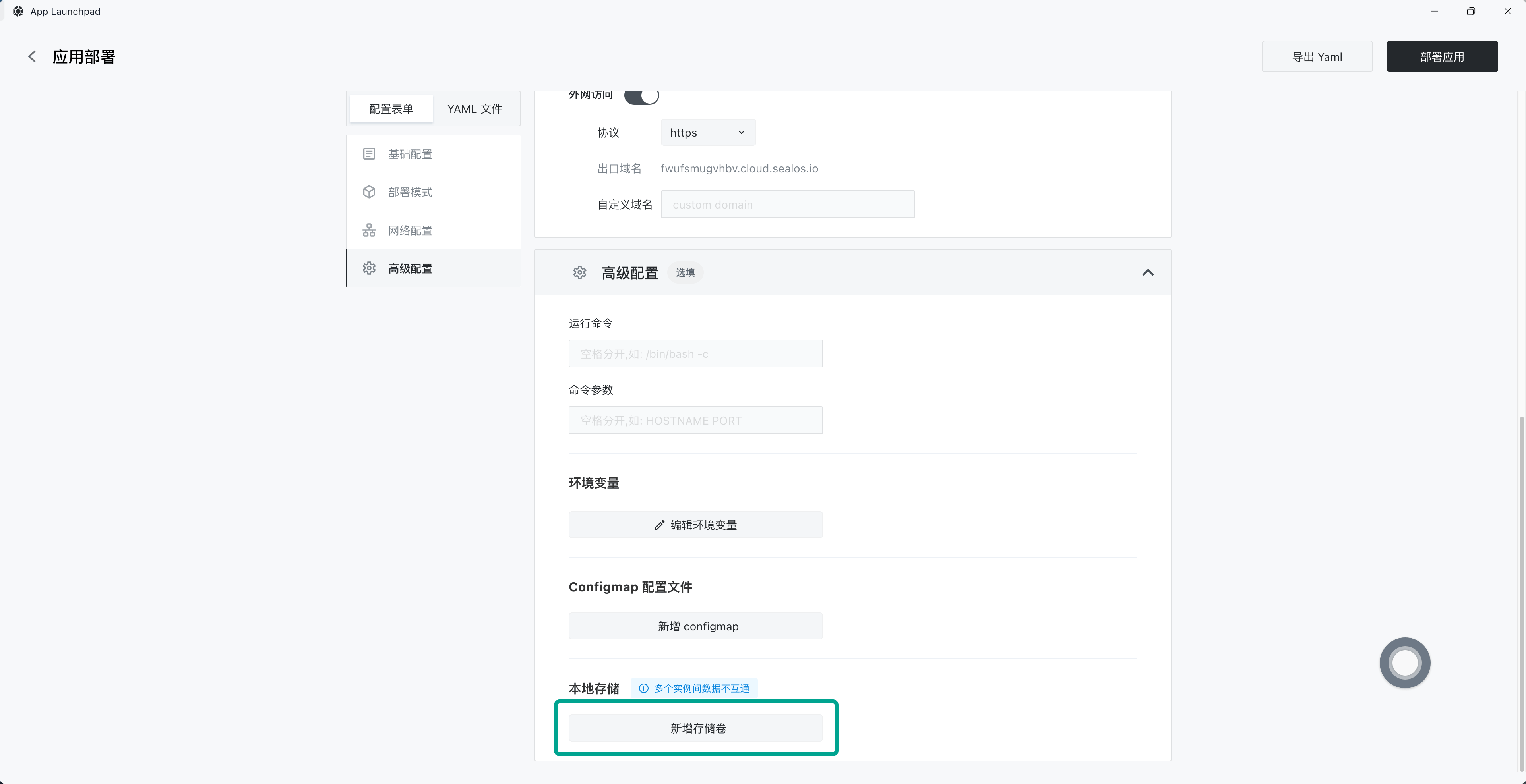Click the 自定义域名 custom domain field
This screenshot has height=784, width=1526.
[788, 204]
